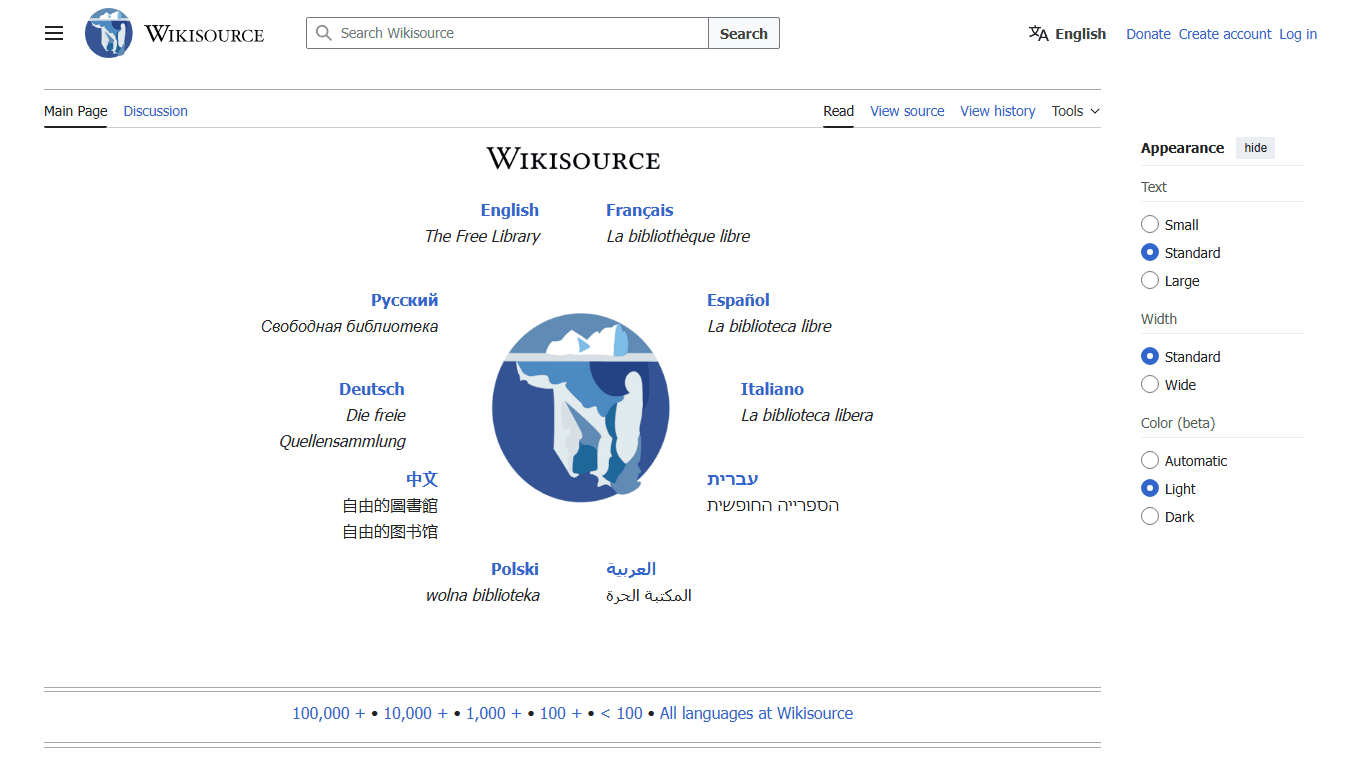Click the Wikisource iceberg logo in header
Image resolution: width=1365 pixels, height=768 pixels.
pyautogui.click(x=109, y=33)
